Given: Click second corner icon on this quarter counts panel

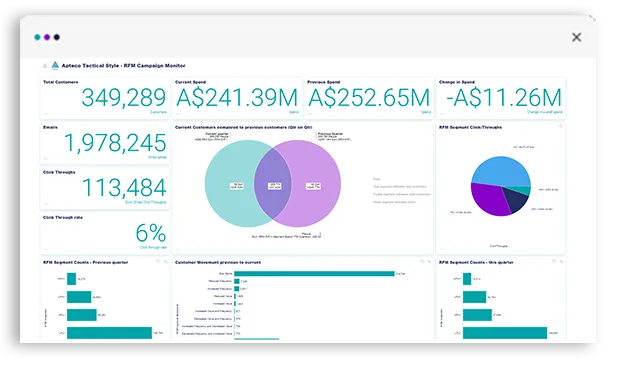Looking at the screenshot, I should (561, 262).
